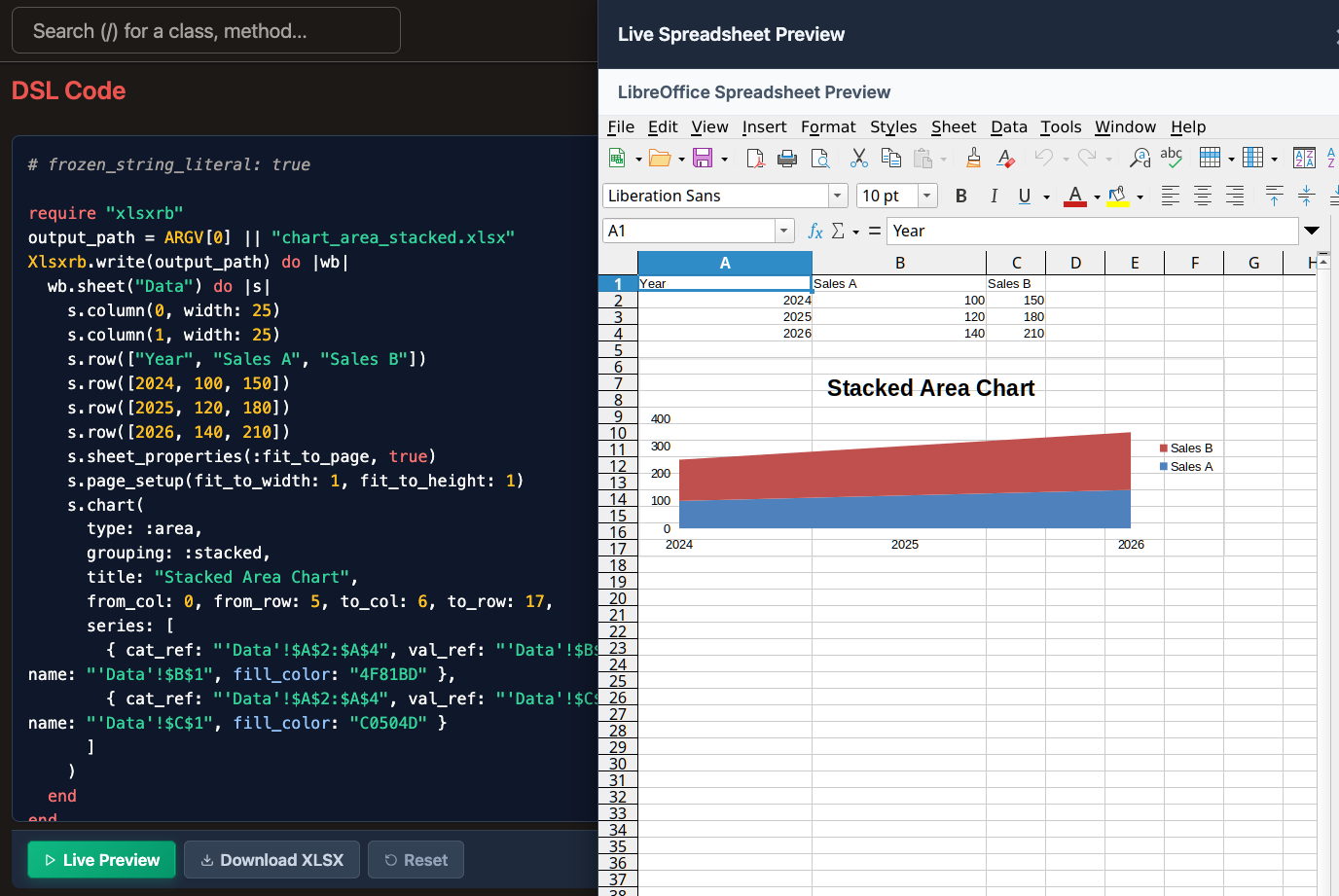Click the Open folder icon
The height and width of the screenshot is (896, 1339).
click(660, 158)
